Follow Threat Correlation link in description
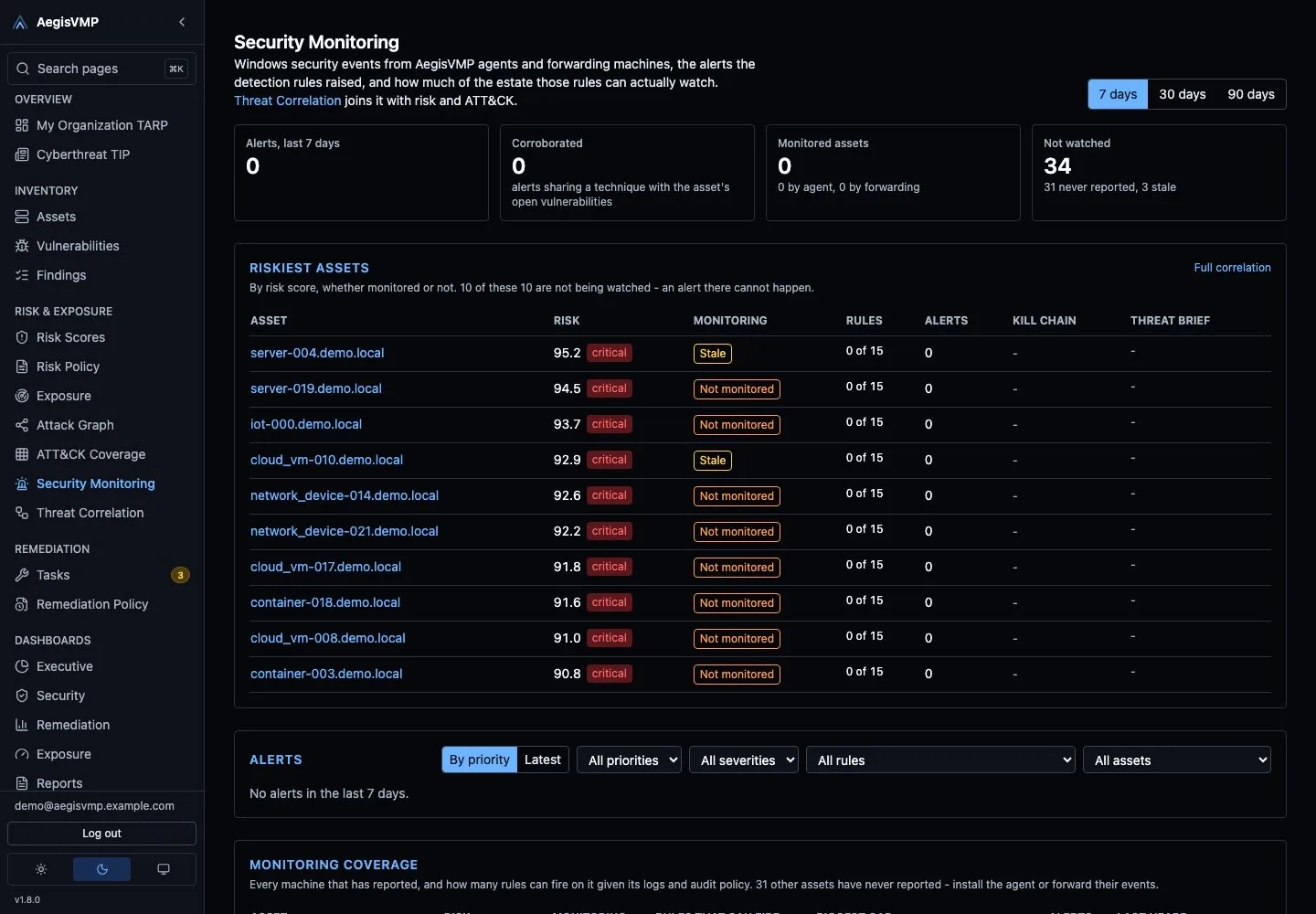 click(x=287, y=101)
